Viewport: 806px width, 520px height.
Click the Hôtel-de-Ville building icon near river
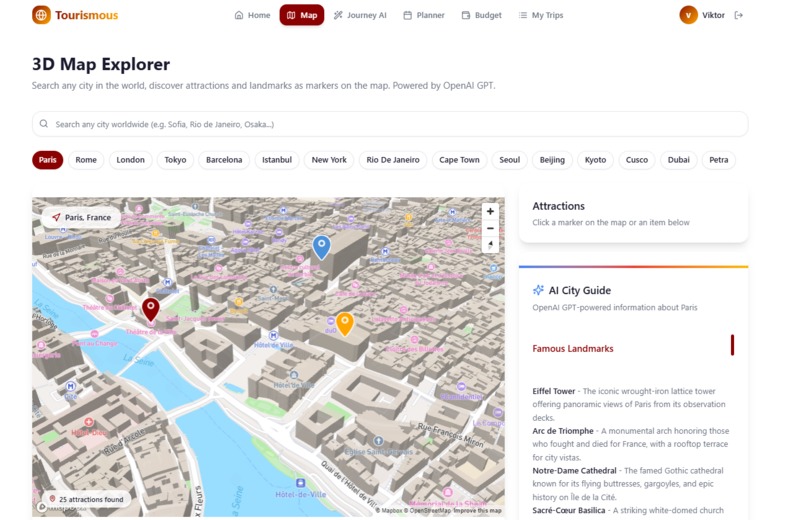pos(300,483)
